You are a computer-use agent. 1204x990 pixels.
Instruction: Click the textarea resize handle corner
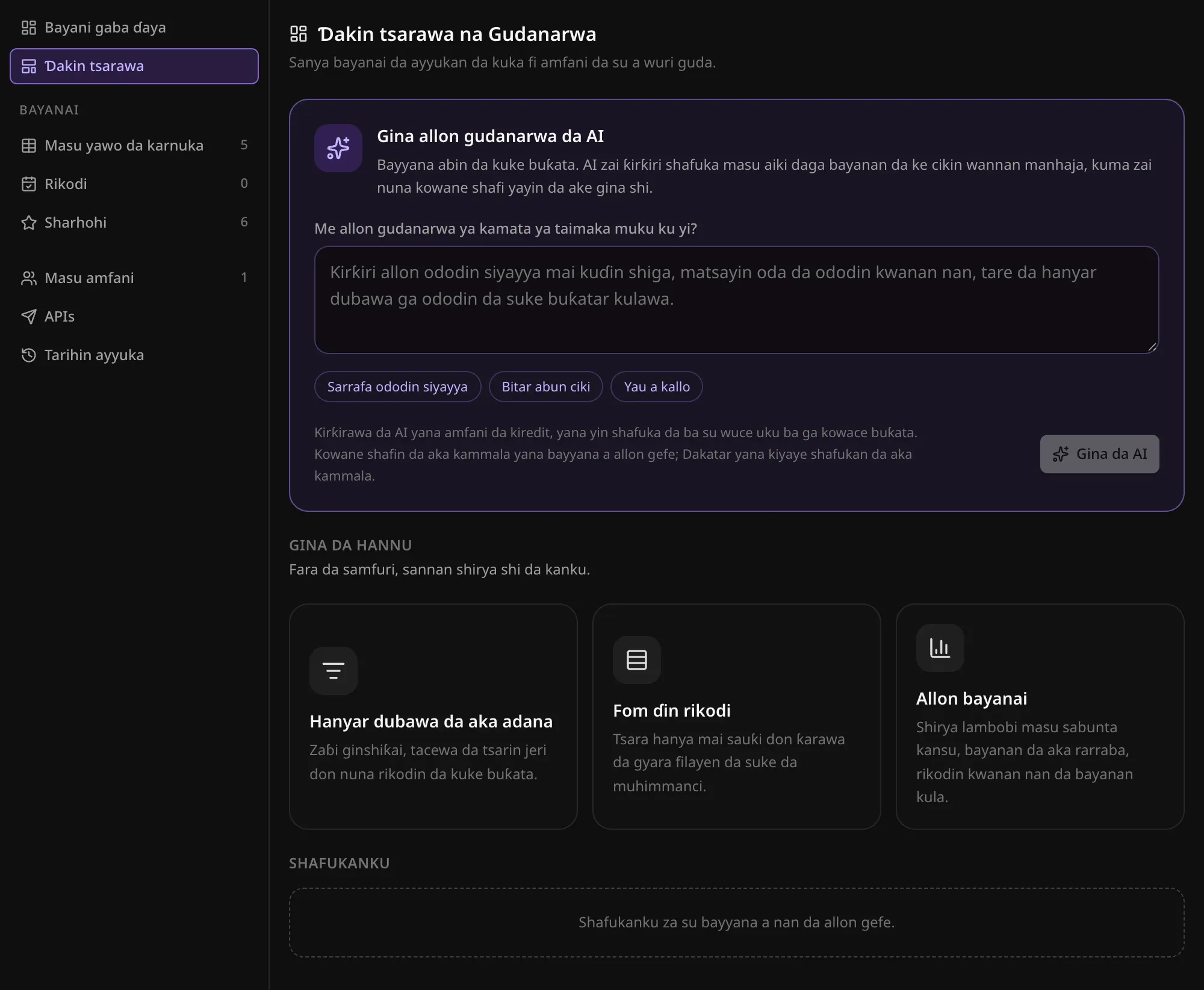[1152, 346]
